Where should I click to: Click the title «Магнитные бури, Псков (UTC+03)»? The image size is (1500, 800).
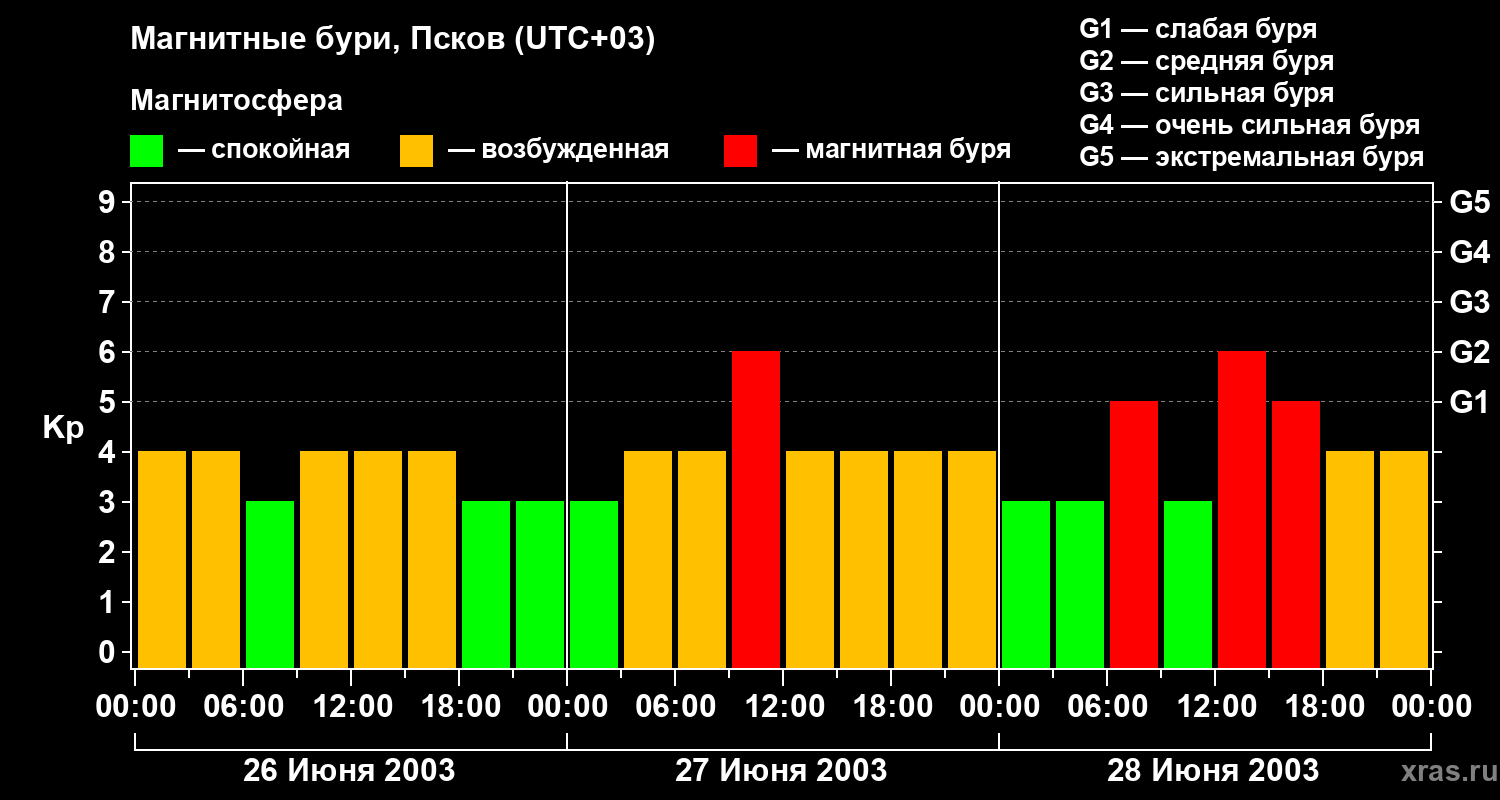pyautogui.click(x=393, y=41)
